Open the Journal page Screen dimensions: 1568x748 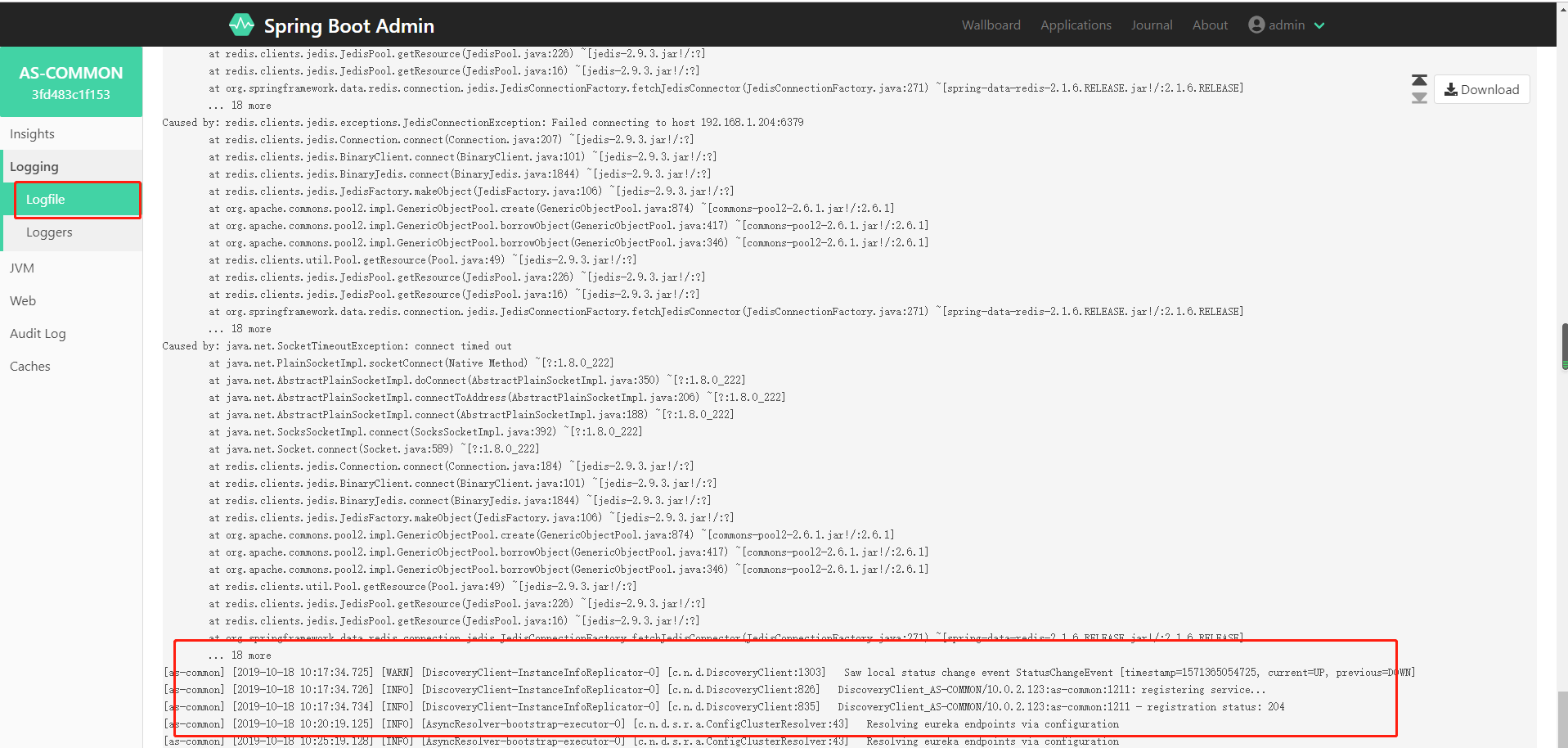pyautogui.click(x=1152, y=25)
